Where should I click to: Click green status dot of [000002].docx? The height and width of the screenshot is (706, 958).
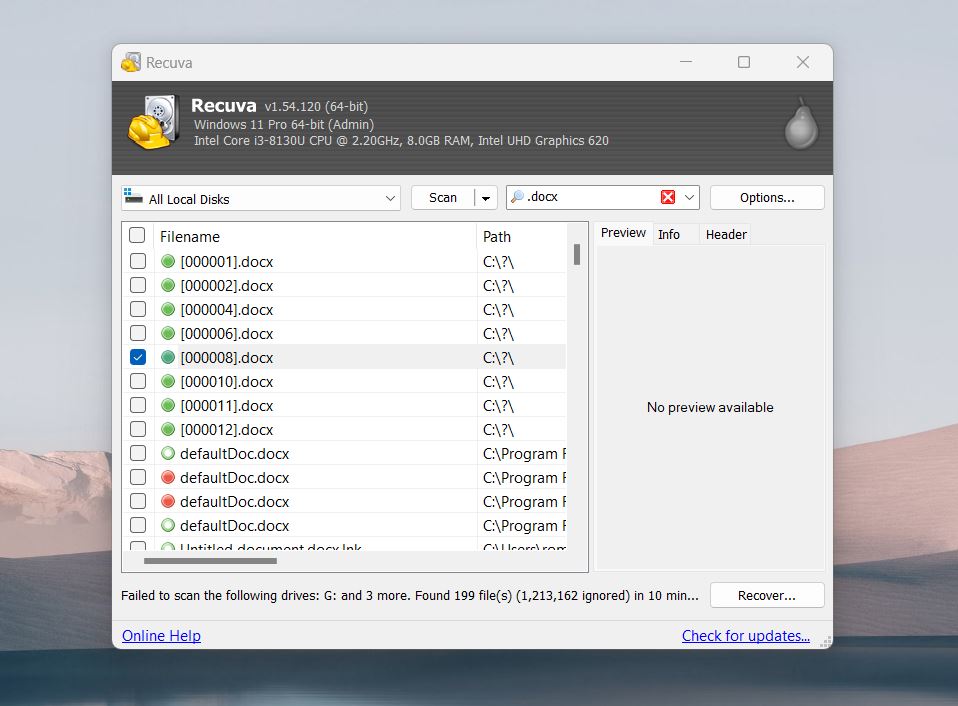point(168,285)
